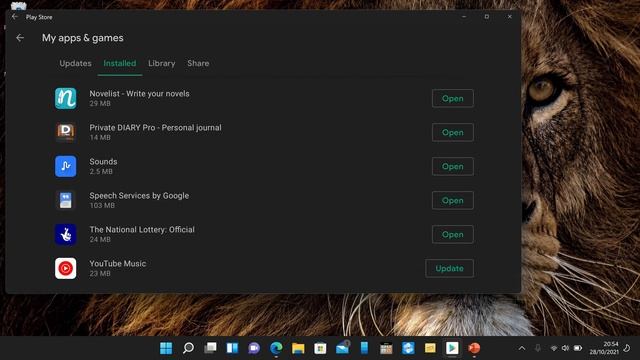This screenshot has height=360, width=640.
Task: Click the Private DIARY Pro app icon
Action: point(66,132)
